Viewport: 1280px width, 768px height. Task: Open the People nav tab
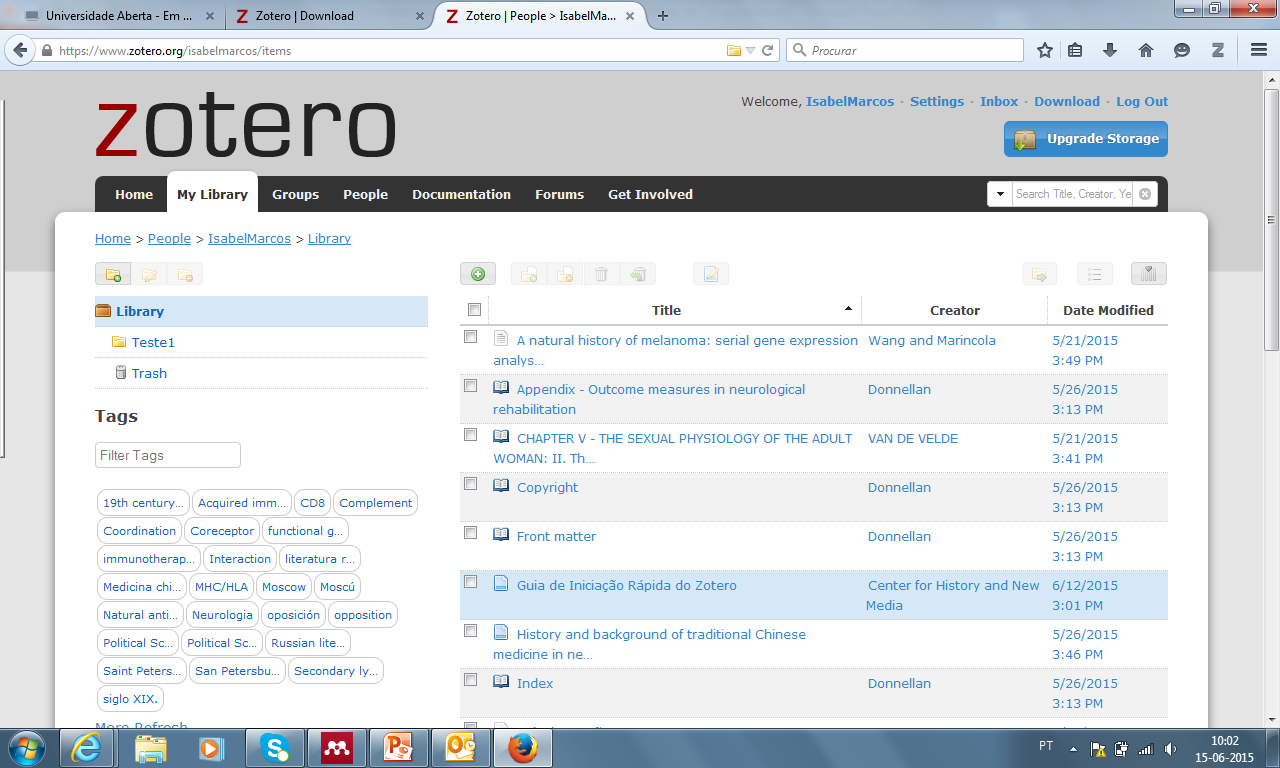[365, 195]
